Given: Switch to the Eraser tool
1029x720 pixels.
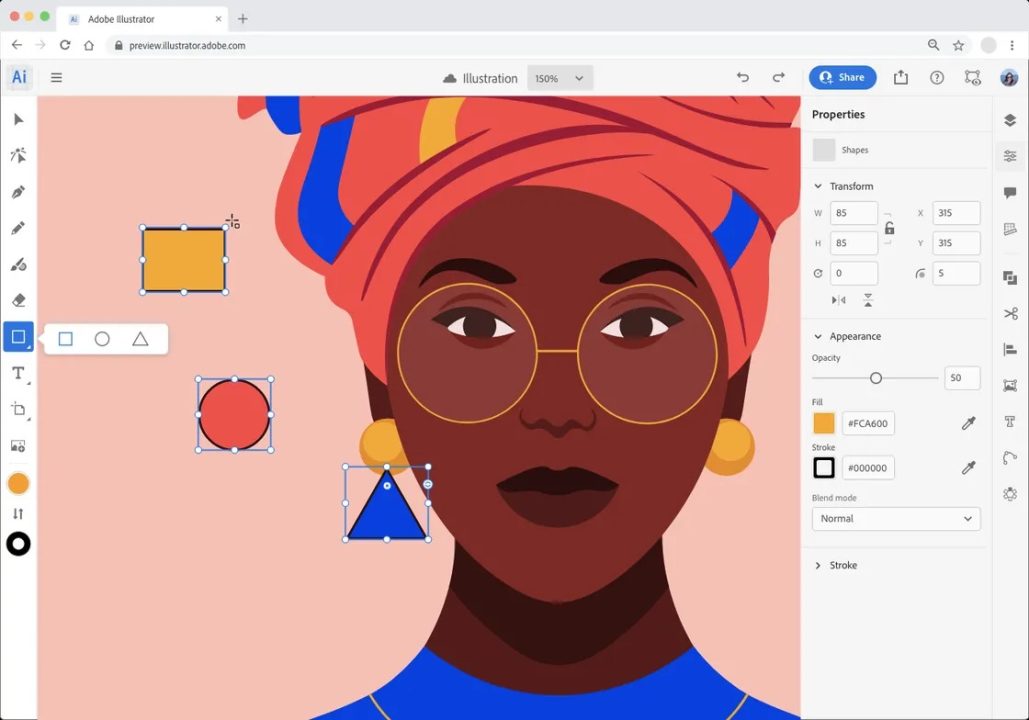Looking at the screenshot, I should pyautogui.click(x=18, y=300).
